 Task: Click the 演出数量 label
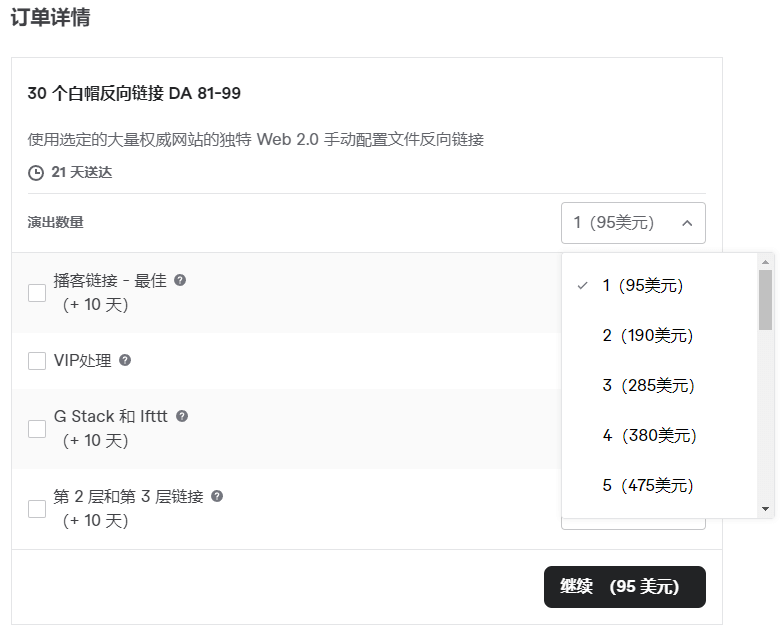(56, 222)
